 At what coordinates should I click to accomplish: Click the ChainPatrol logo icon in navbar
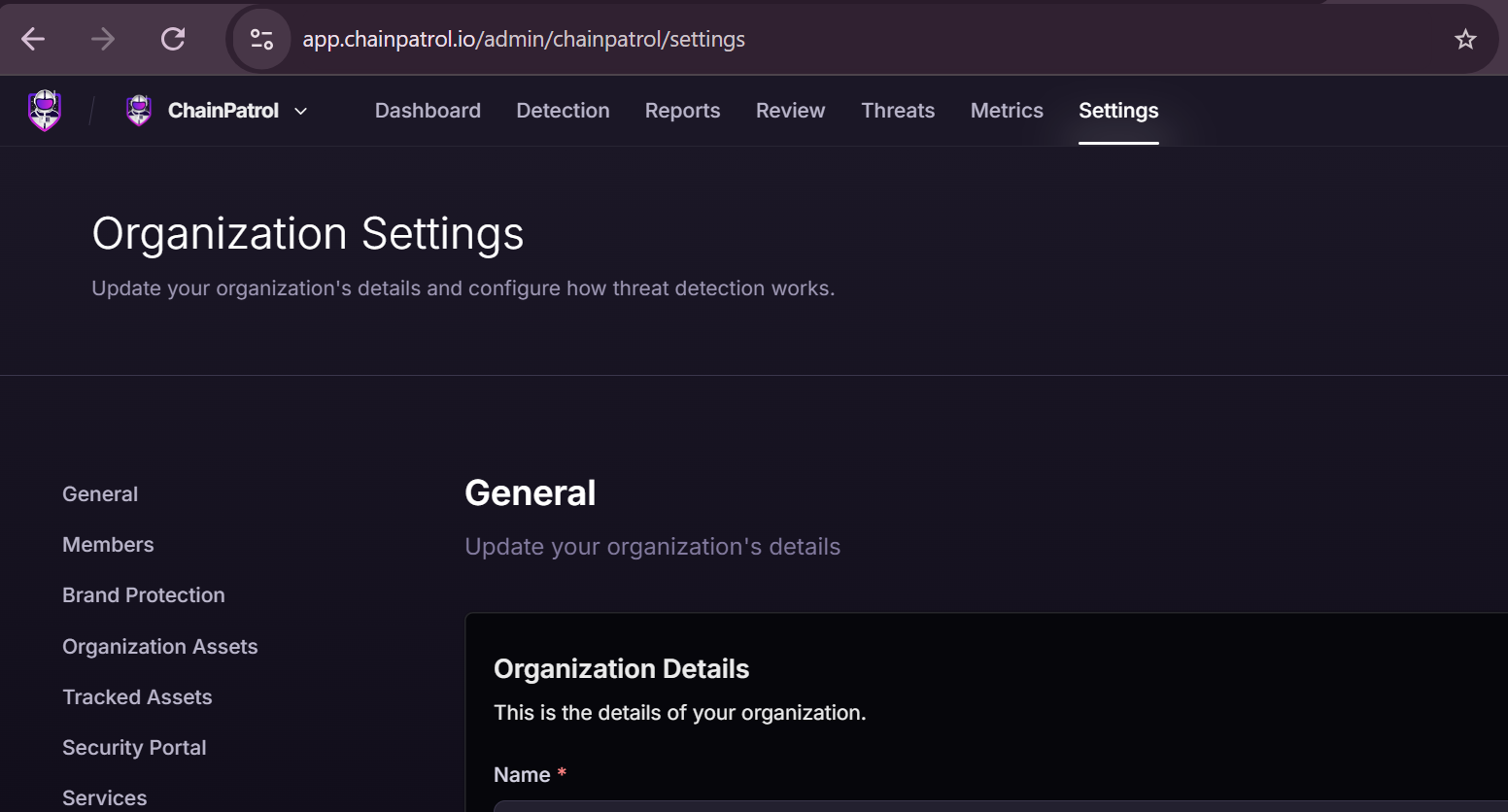tap(45, 110)
